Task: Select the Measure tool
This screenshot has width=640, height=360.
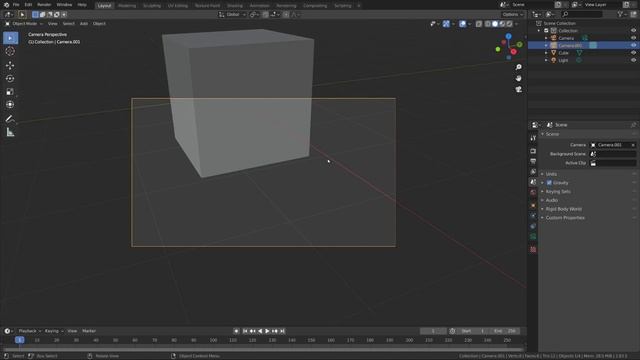Action: pyautogui.click(x=10, y=132)
